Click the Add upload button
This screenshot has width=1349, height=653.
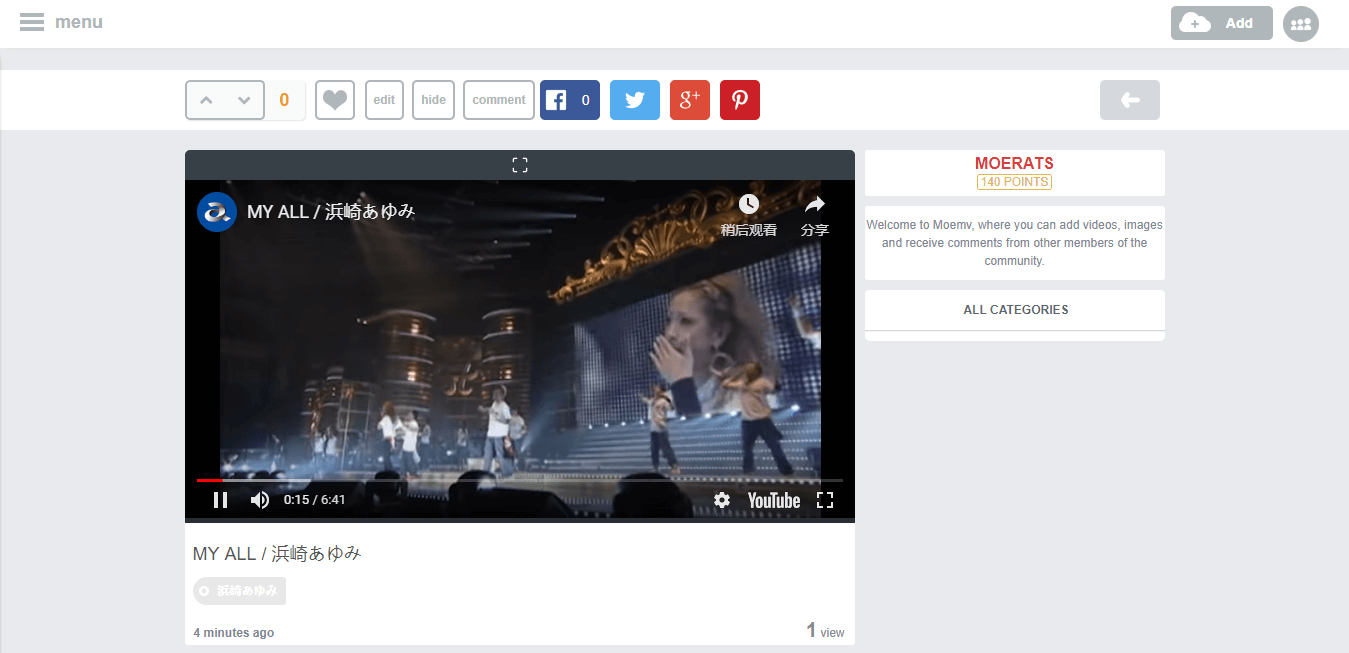tap(1221, 23)
